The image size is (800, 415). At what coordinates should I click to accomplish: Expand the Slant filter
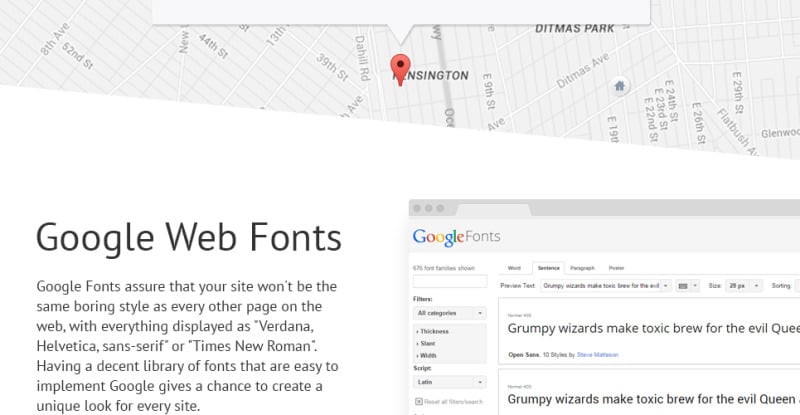pos(426,344)
